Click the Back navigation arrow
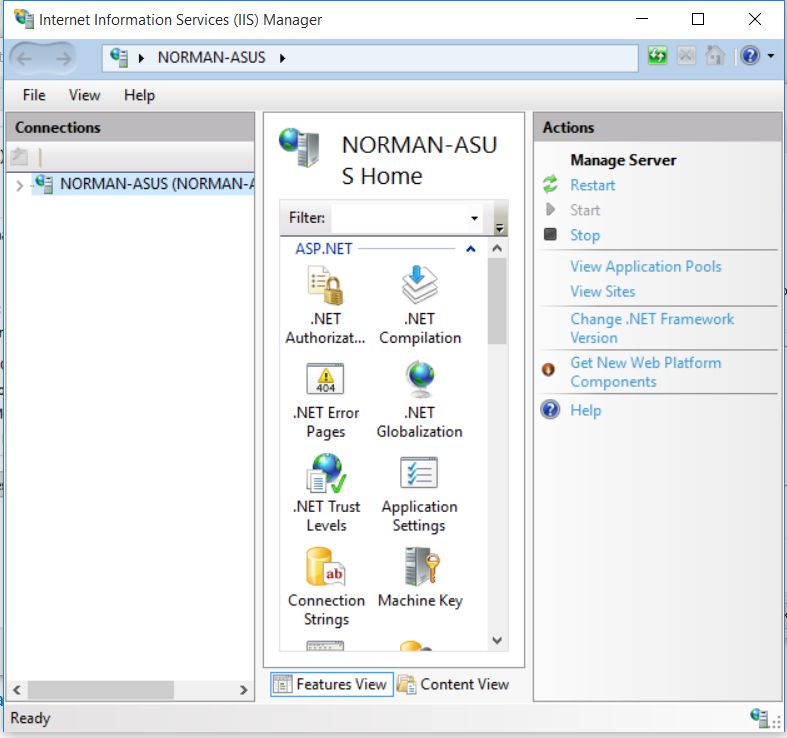 click(x=24, y=59)
